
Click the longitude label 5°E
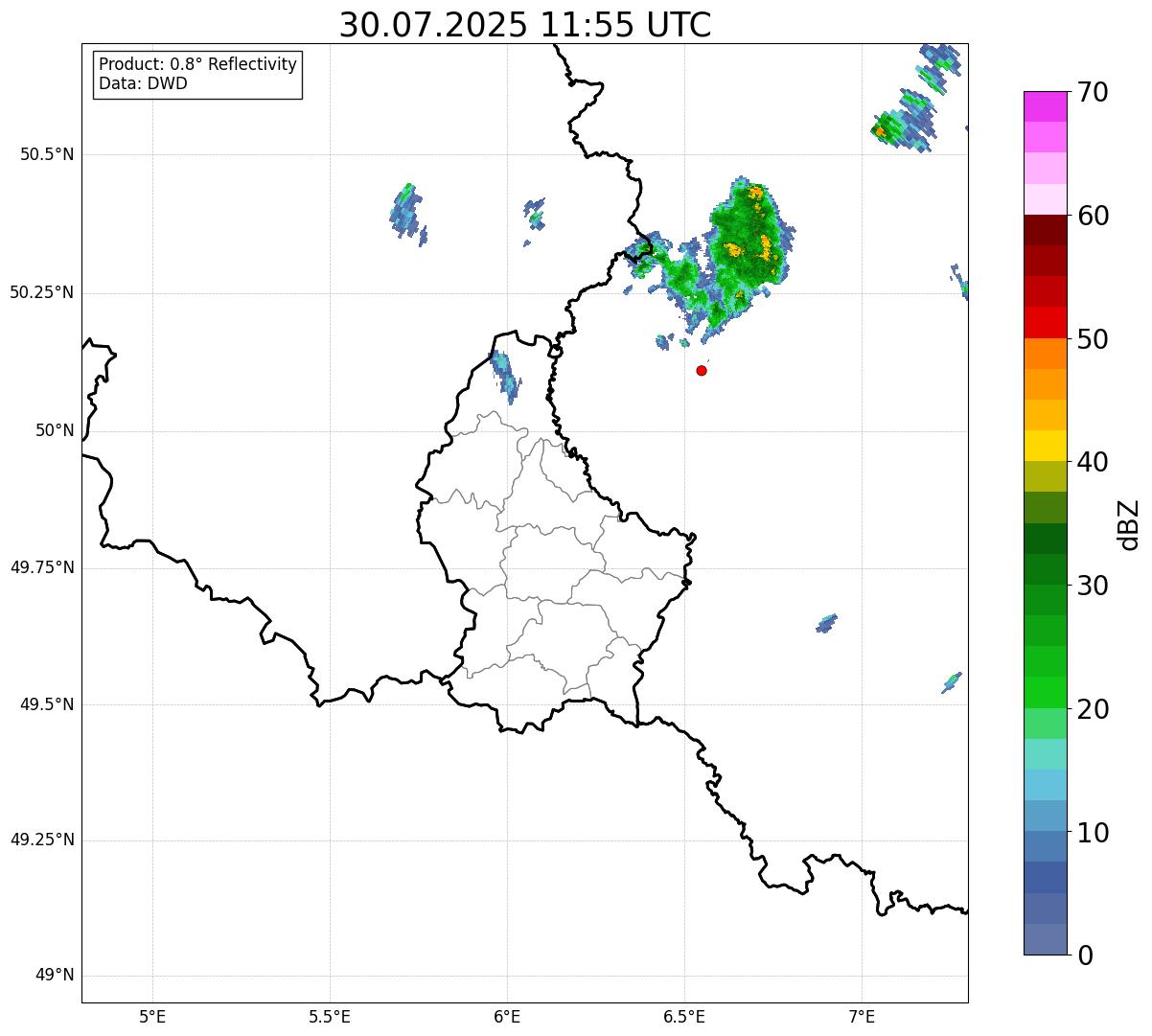coord(152,1016)
